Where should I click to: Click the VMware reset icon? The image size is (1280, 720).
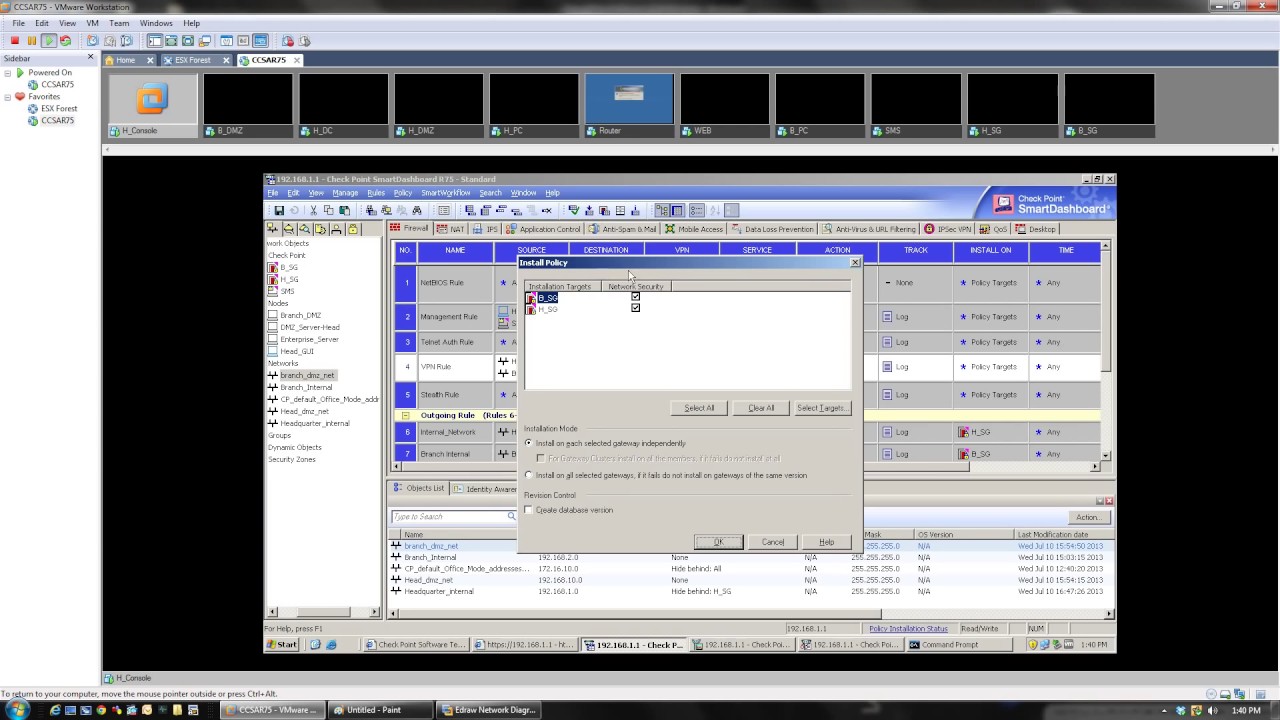click(x=65, y=41)
